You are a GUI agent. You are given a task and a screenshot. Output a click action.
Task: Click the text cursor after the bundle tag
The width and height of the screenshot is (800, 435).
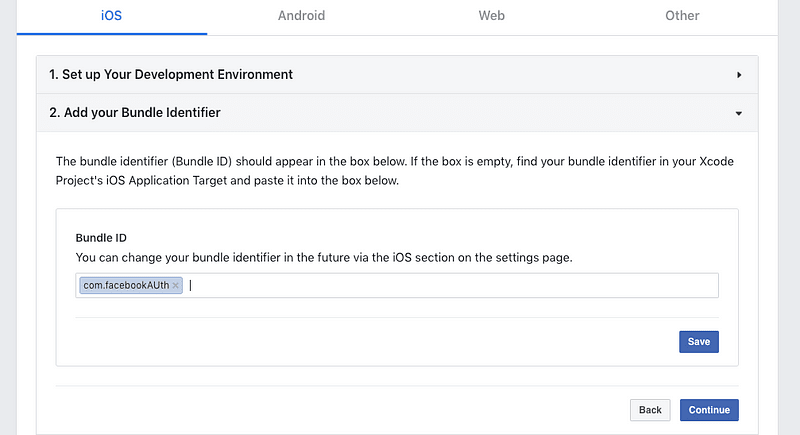[x=191, y=286]
